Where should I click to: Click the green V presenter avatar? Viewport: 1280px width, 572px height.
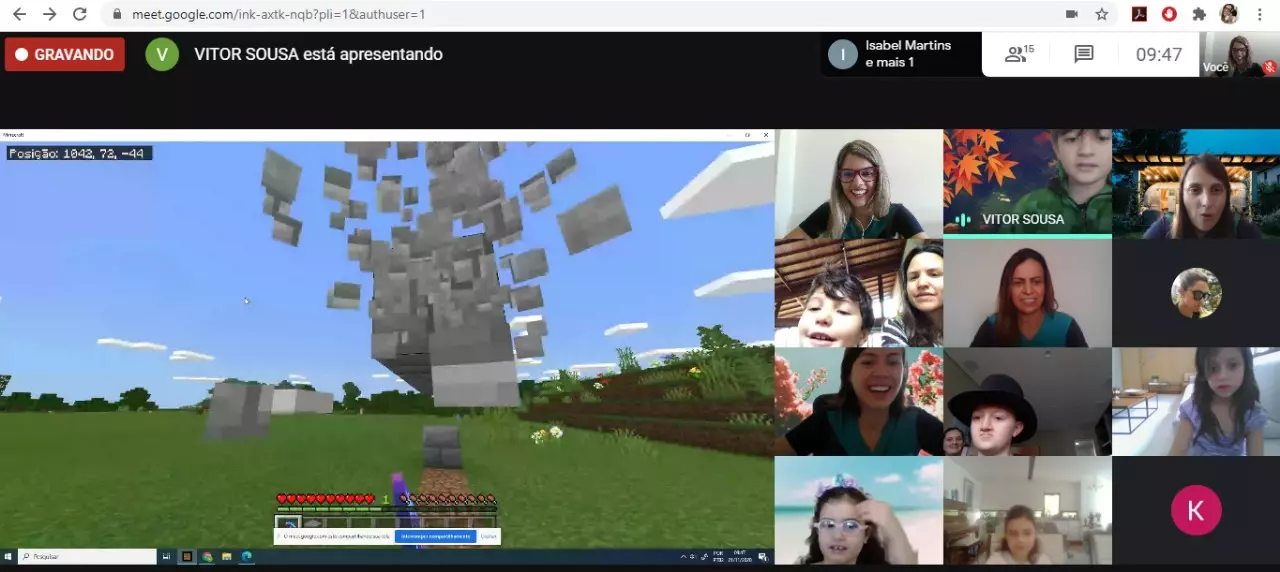(162, 54)
